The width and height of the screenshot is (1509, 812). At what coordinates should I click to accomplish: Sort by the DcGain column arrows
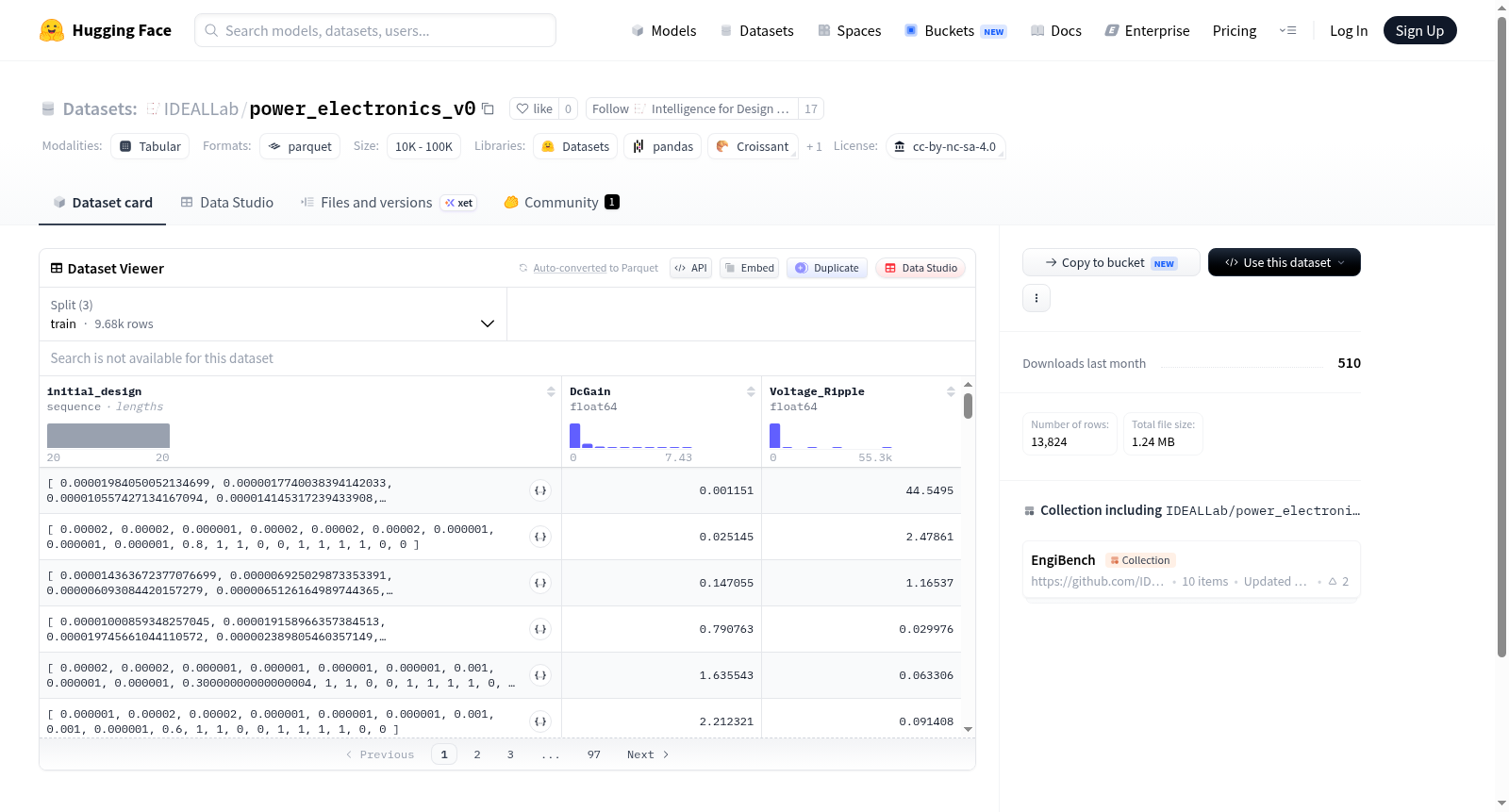point(751,391)
